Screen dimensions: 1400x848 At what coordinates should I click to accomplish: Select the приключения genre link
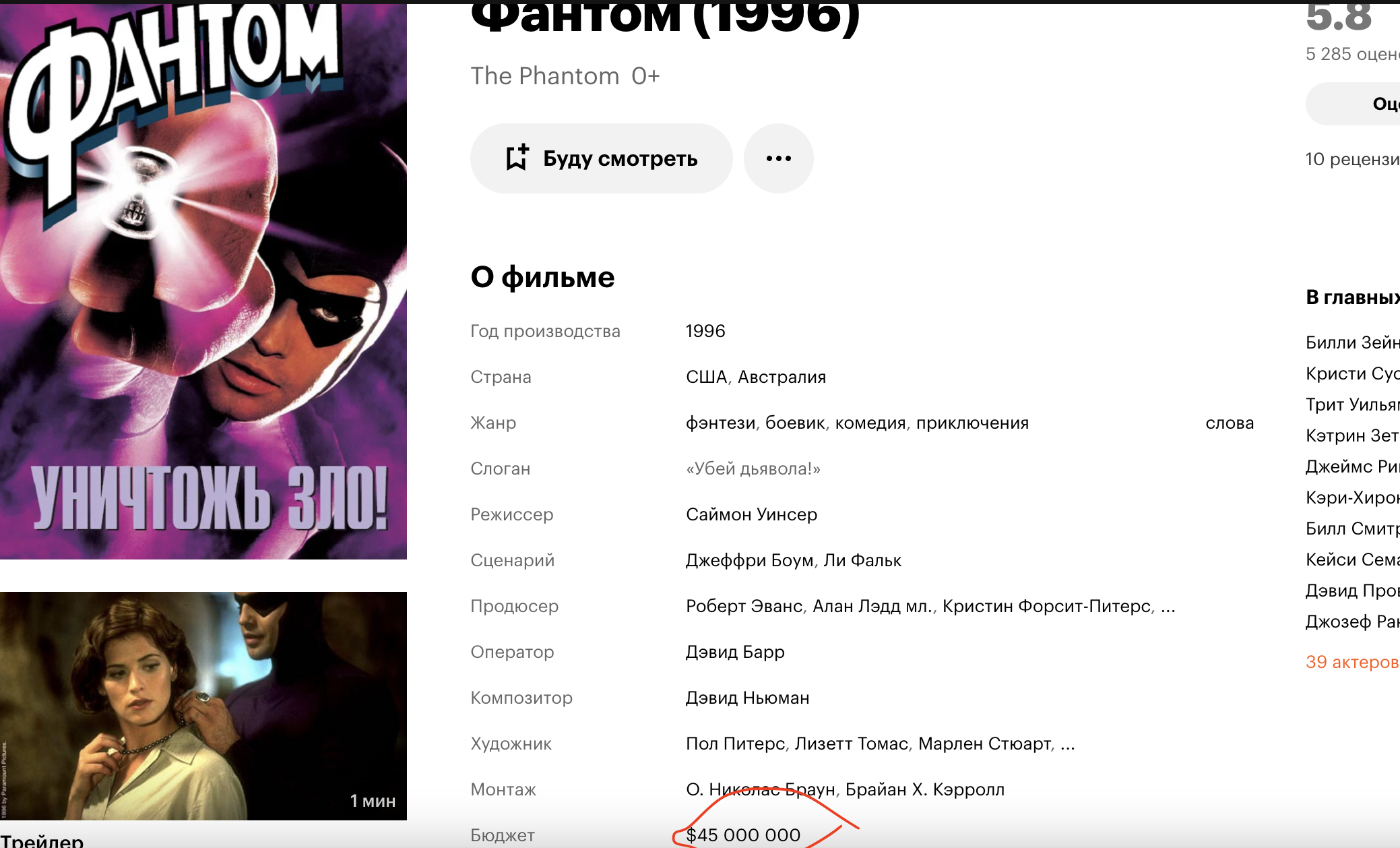point(972,423)
